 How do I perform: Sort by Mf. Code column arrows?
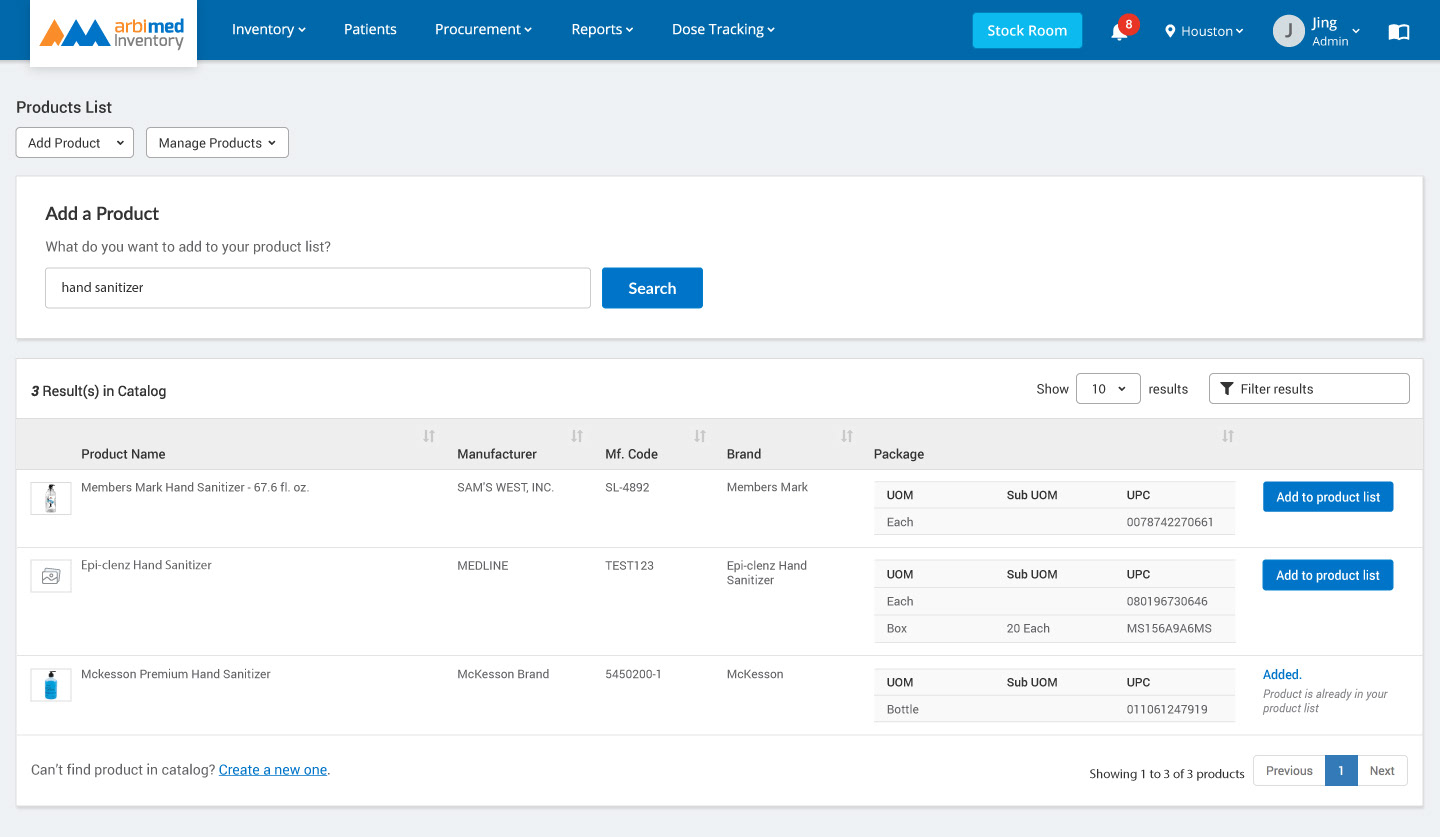[700, 436]
